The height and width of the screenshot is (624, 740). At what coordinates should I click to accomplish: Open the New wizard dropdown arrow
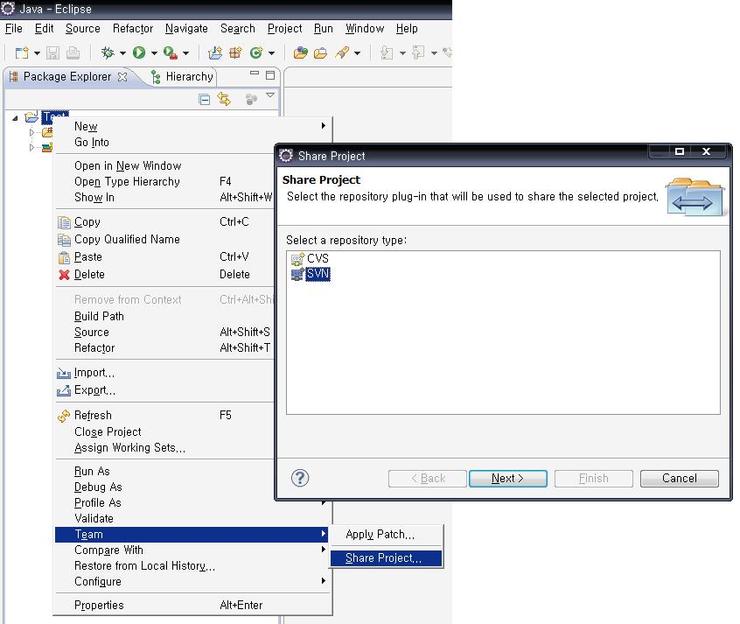coord(37,53)
